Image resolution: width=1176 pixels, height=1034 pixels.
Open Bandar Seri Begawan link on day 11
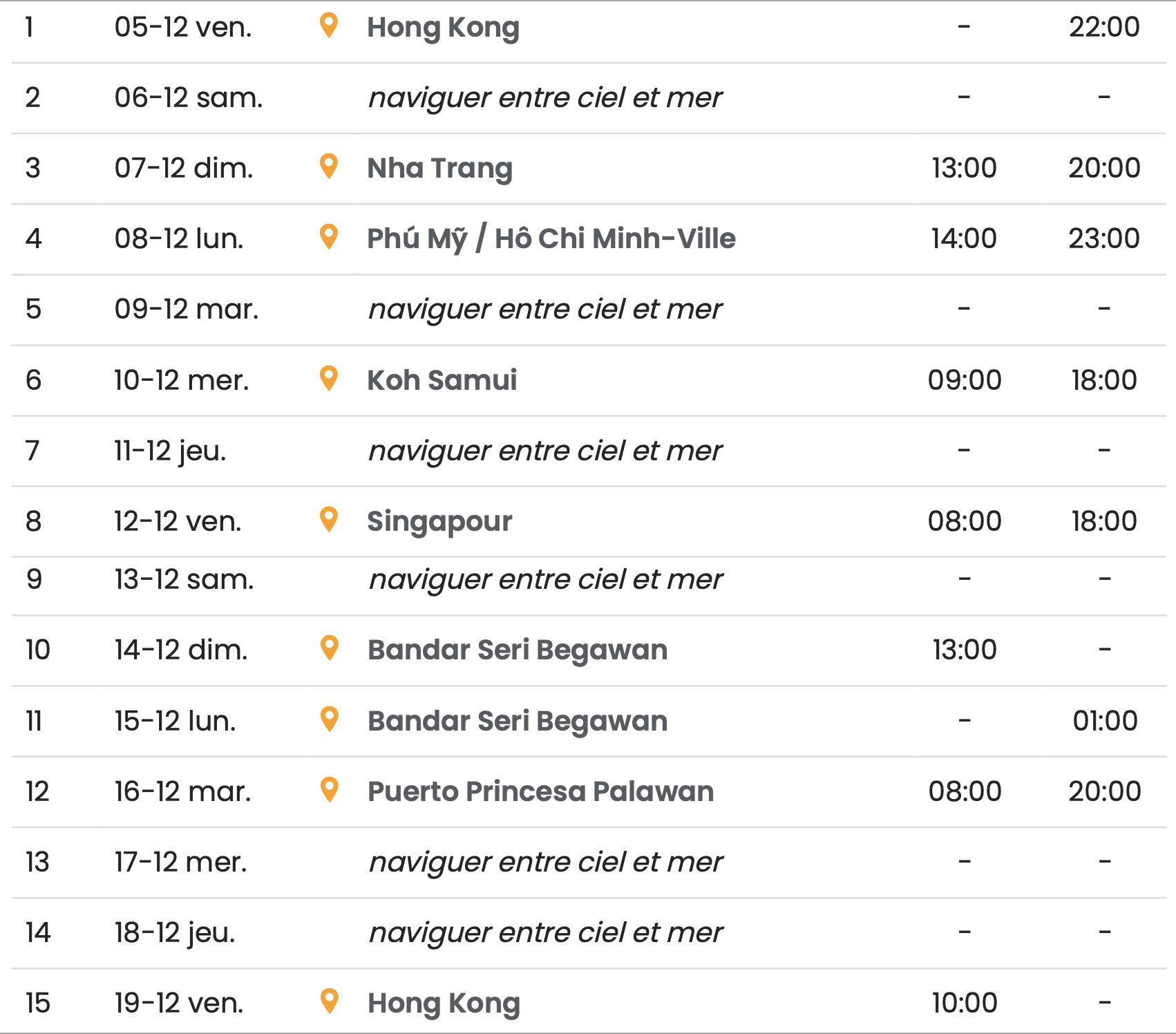point(518,721)
